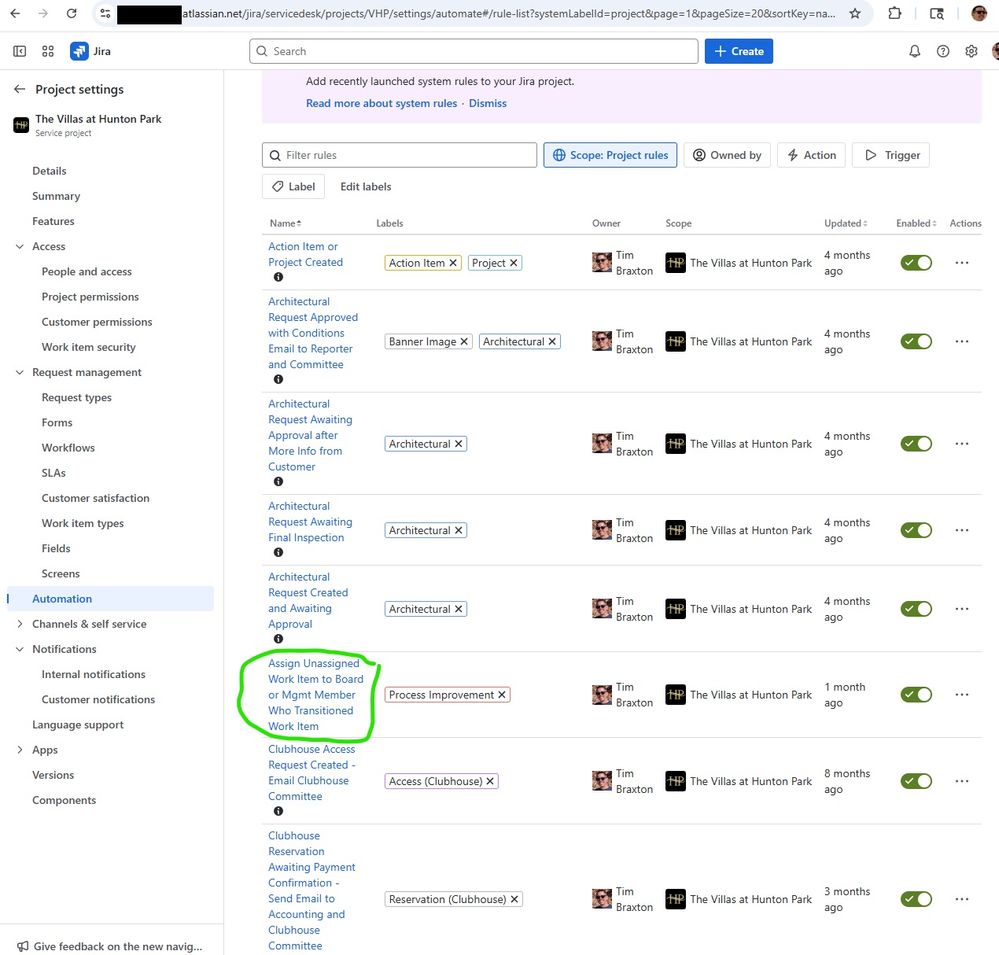Click Edit labels button

(x=366, y=187)
